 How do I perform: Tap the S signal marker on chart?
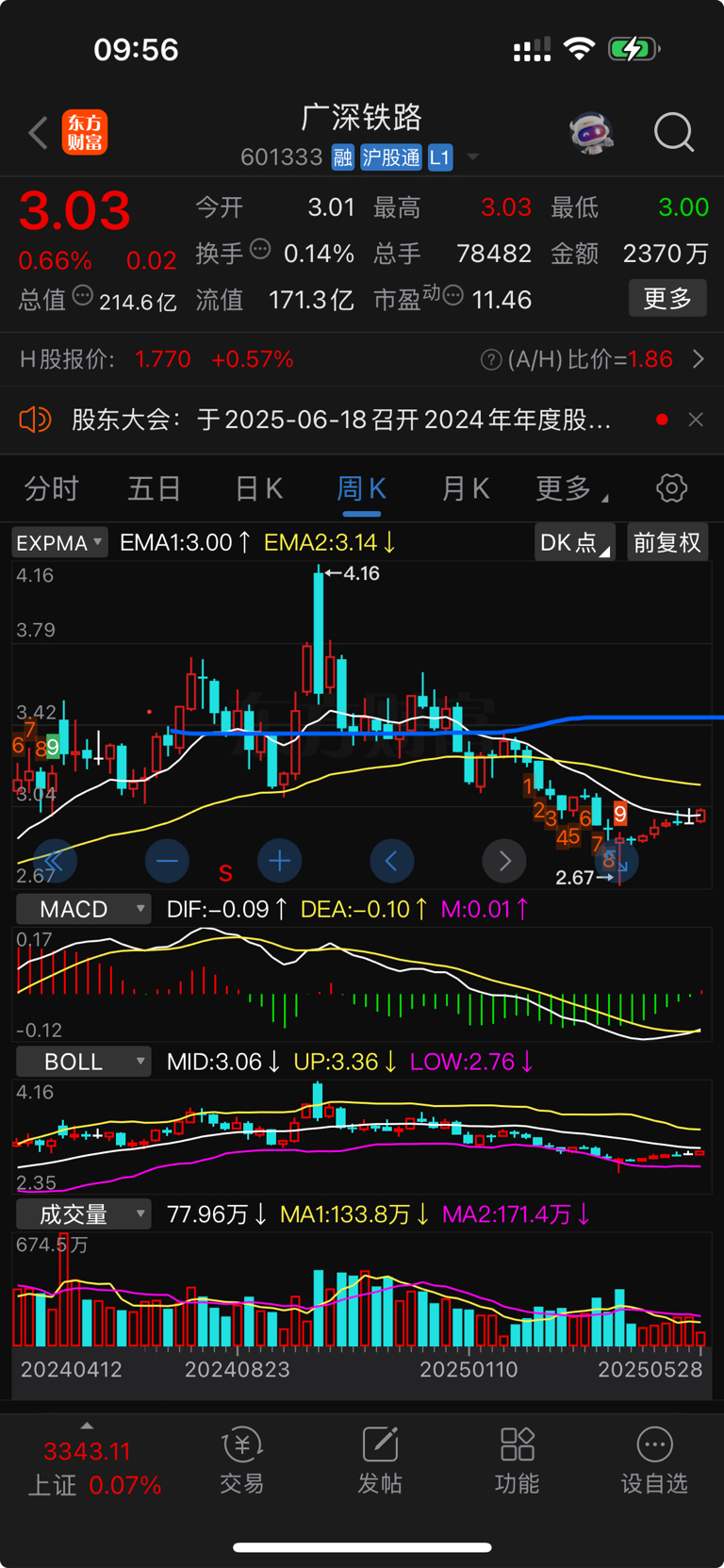coord(225,873)
